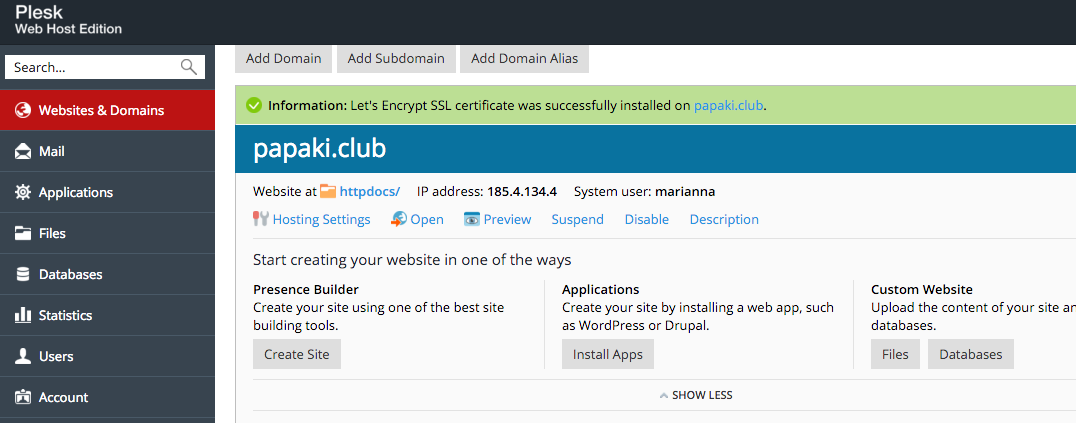Click the Mail envelope icon
Viewport: 1076px width, 423px height.
pos(23,151)
